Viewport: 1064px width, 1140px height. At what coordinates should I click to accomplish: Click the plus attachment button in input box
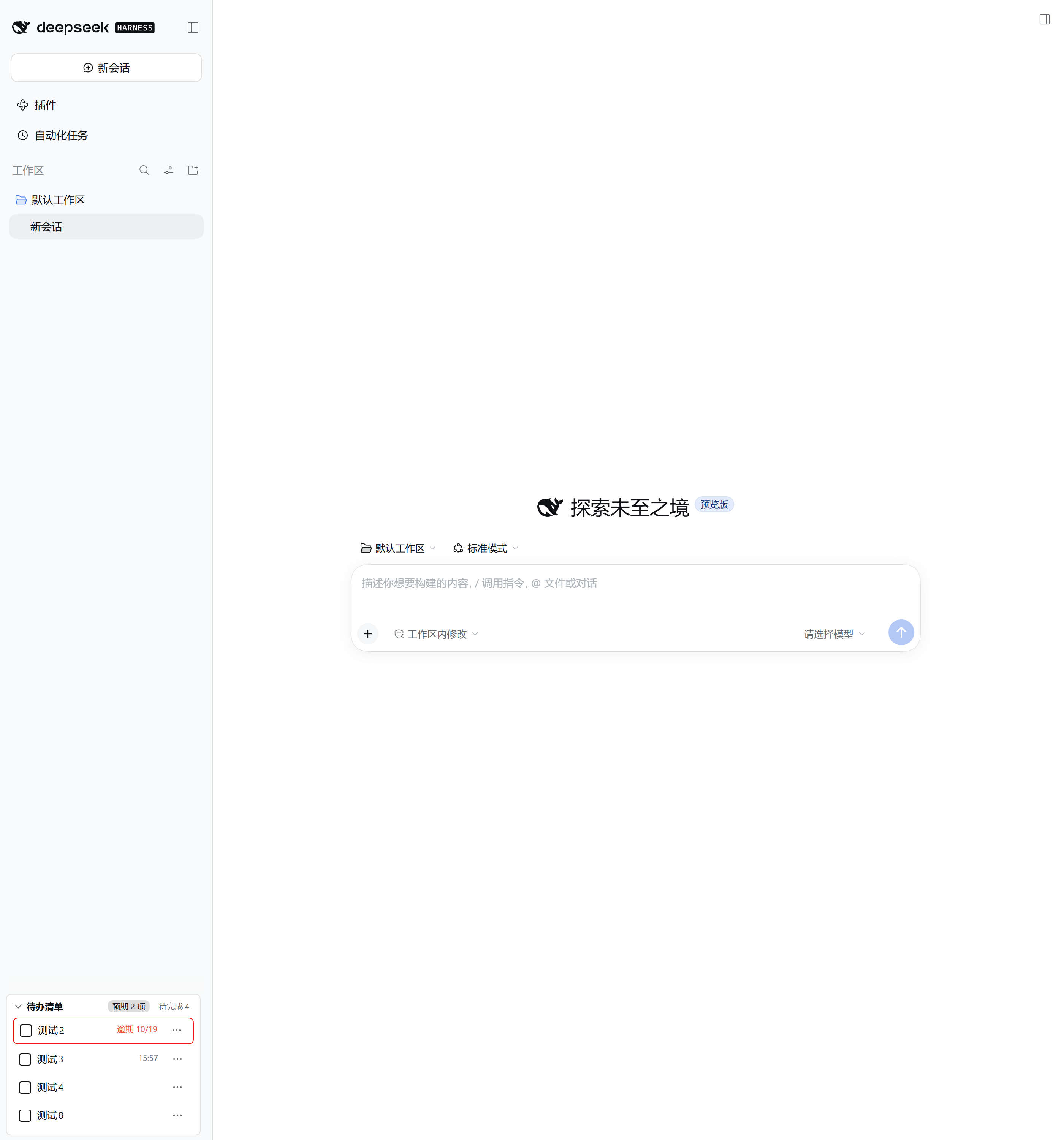[368, 634]
